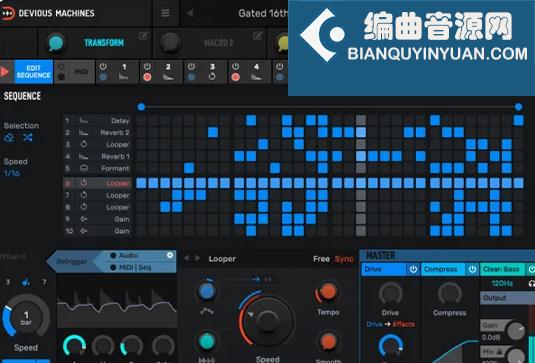Switch Looper to Sync mode
Screen dimensions: 535x363
click(x=344, y=259)
